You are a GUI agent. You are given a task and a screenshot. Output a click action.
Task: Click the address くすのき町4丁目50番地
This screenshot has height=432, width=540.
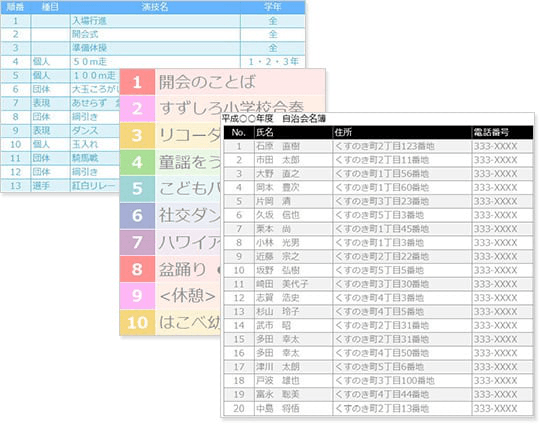pyautogui.click(x=382, y=353)
